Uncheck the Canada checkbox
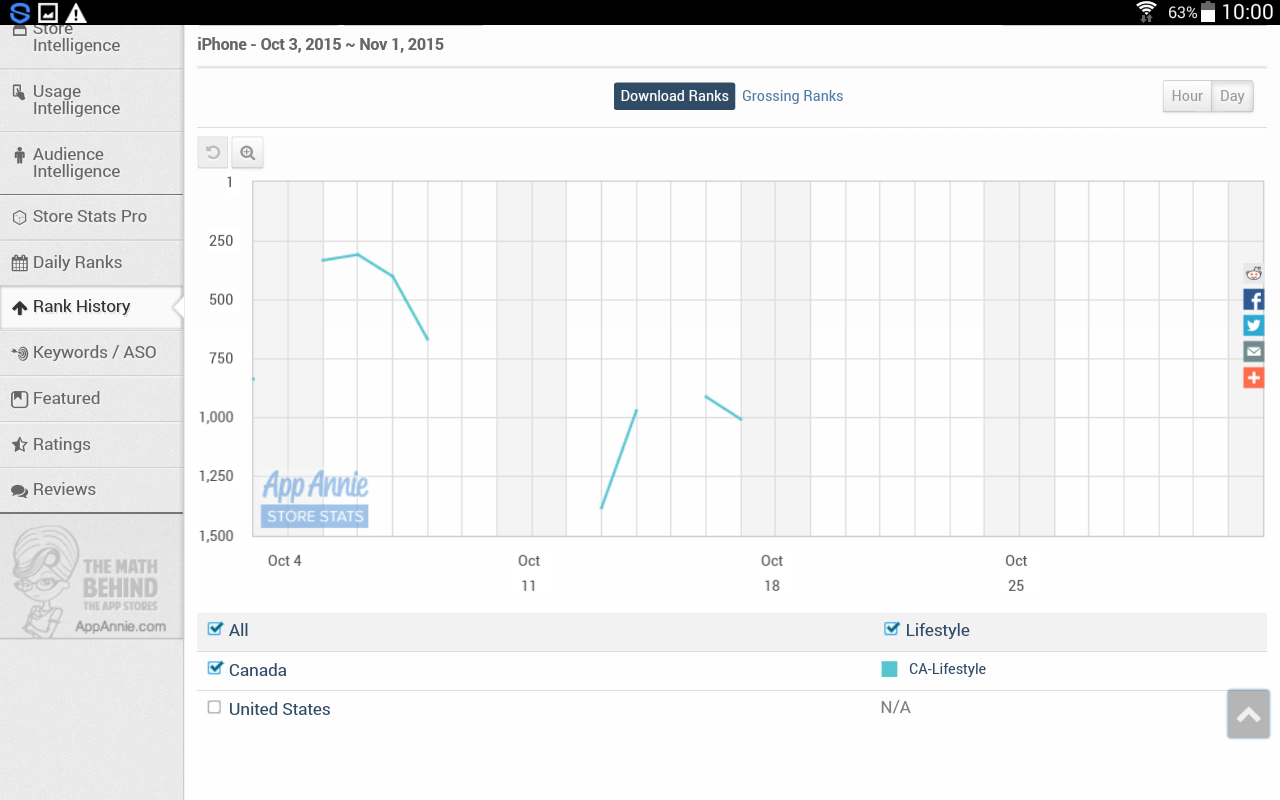This screenshot has width=1280, height=800. [x=214, y=668]
